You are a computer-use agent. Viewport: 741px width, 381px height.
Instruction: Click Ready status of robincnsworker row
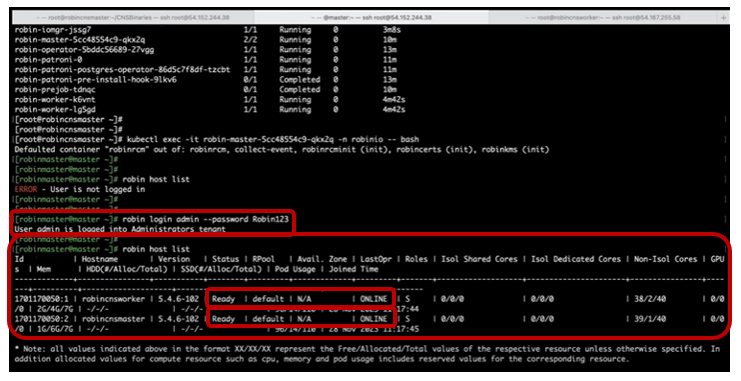(224, 299)
